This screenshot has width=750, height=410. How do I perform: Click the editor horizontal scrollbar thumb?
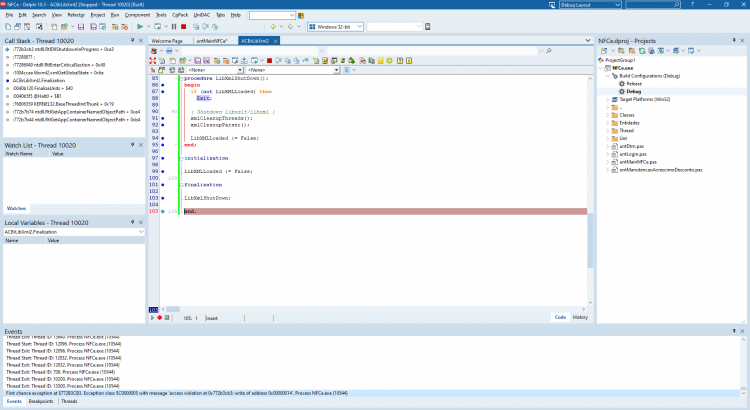(173, 310)
